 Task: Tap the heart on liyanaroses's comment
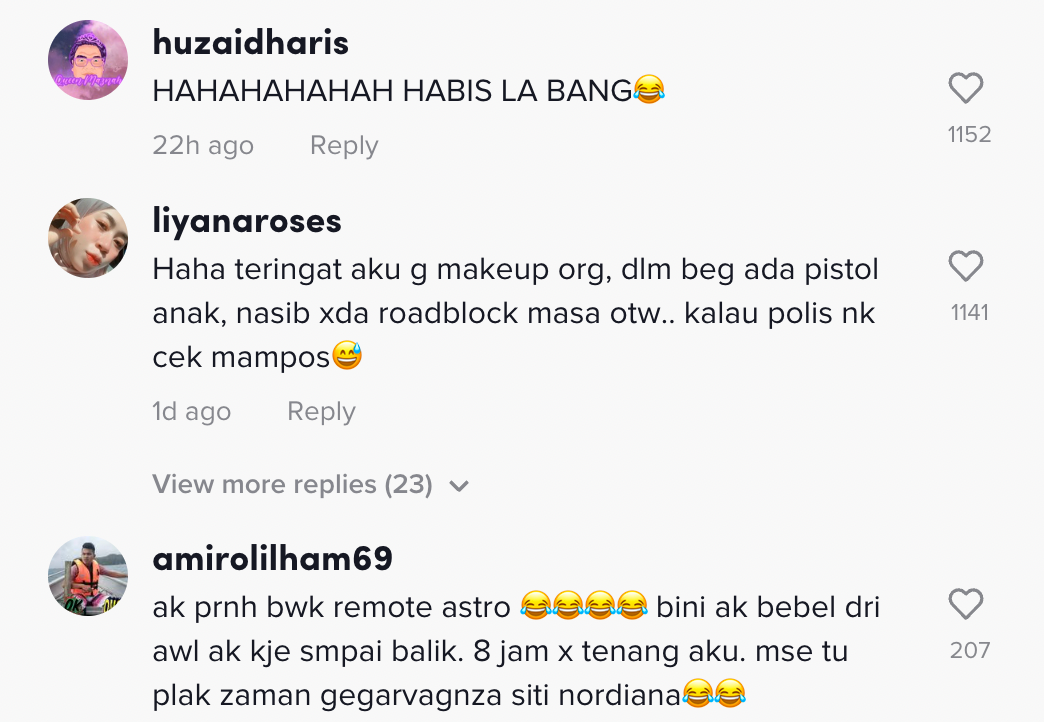click(965, 266)
